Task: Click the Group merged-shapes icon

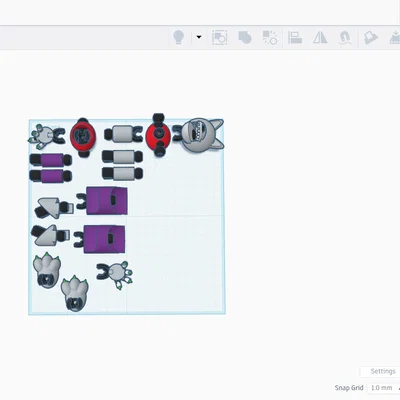Action: pyautogui.click(x=244, y=37)
